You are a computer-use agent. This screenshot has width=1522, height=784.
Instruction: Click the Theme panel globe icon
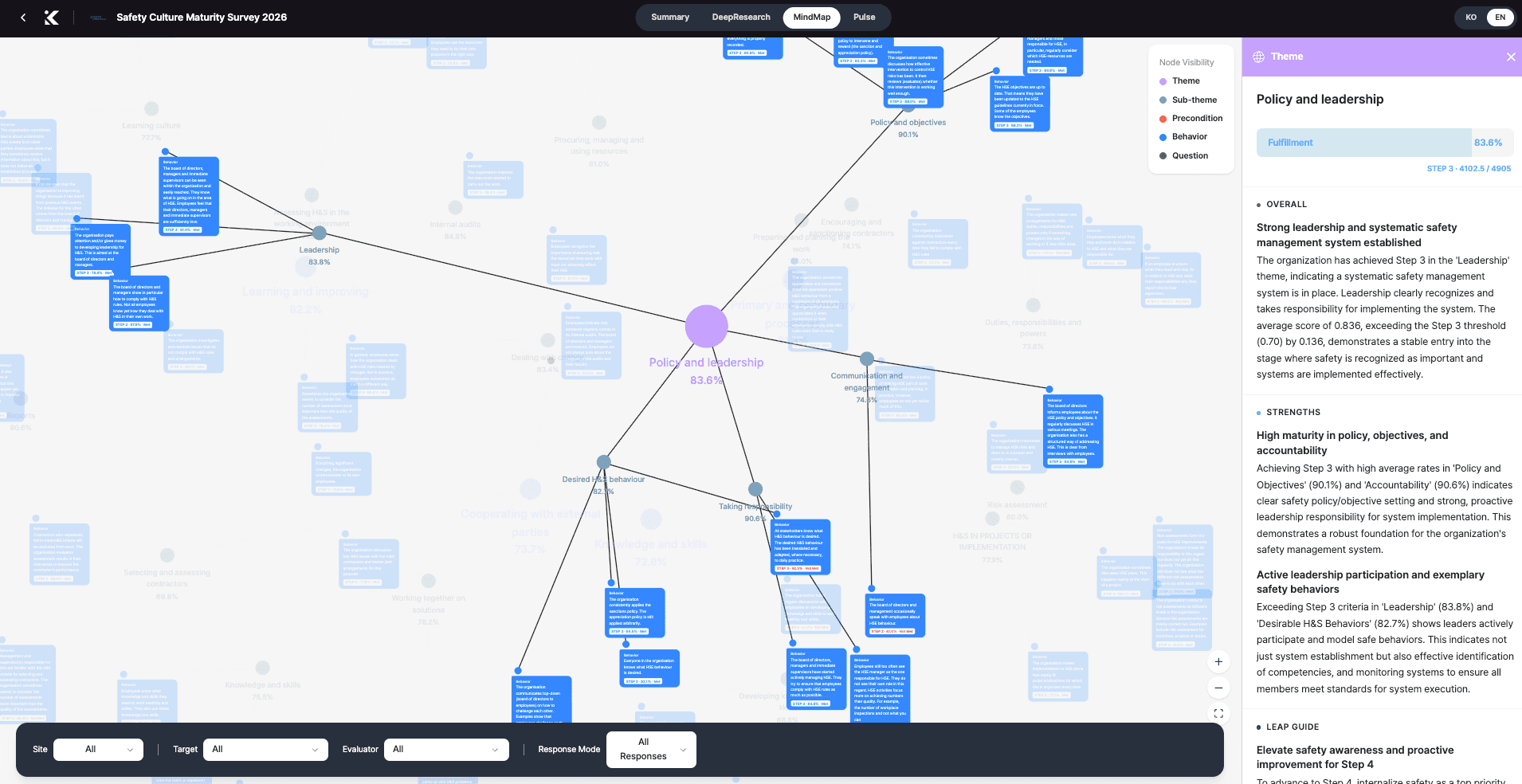[1259, 57]
